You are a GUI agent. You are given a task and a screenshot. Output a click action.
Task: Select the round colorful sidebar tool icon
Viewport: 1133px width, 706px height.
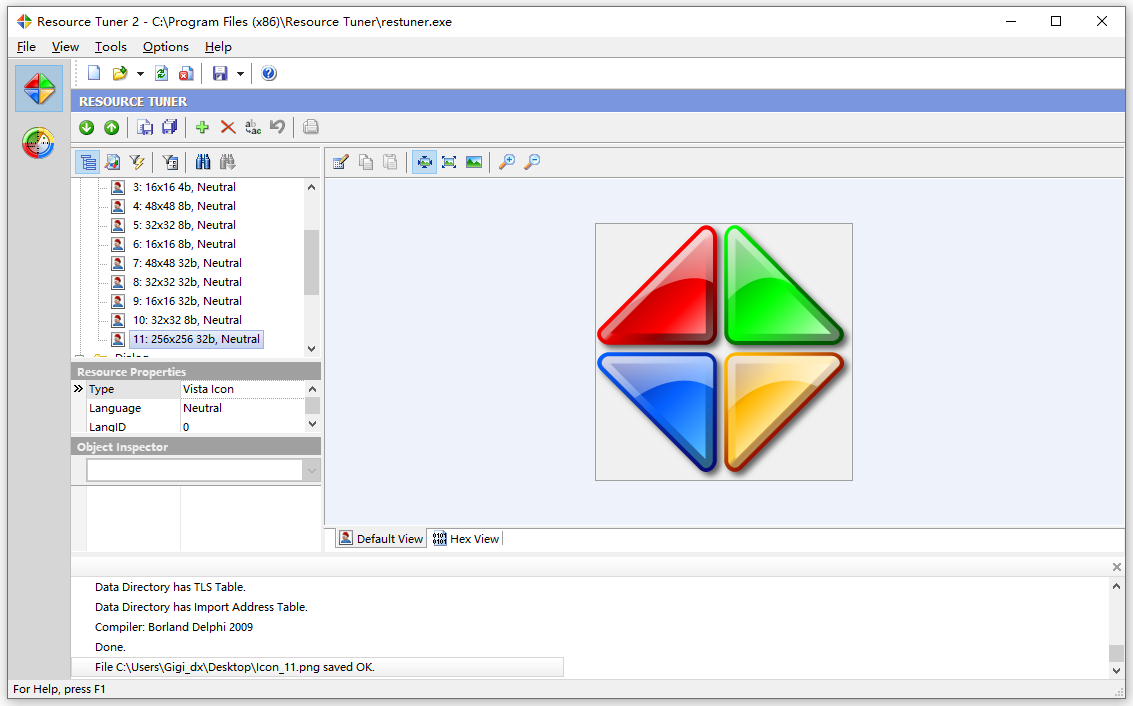pos(38,143)
